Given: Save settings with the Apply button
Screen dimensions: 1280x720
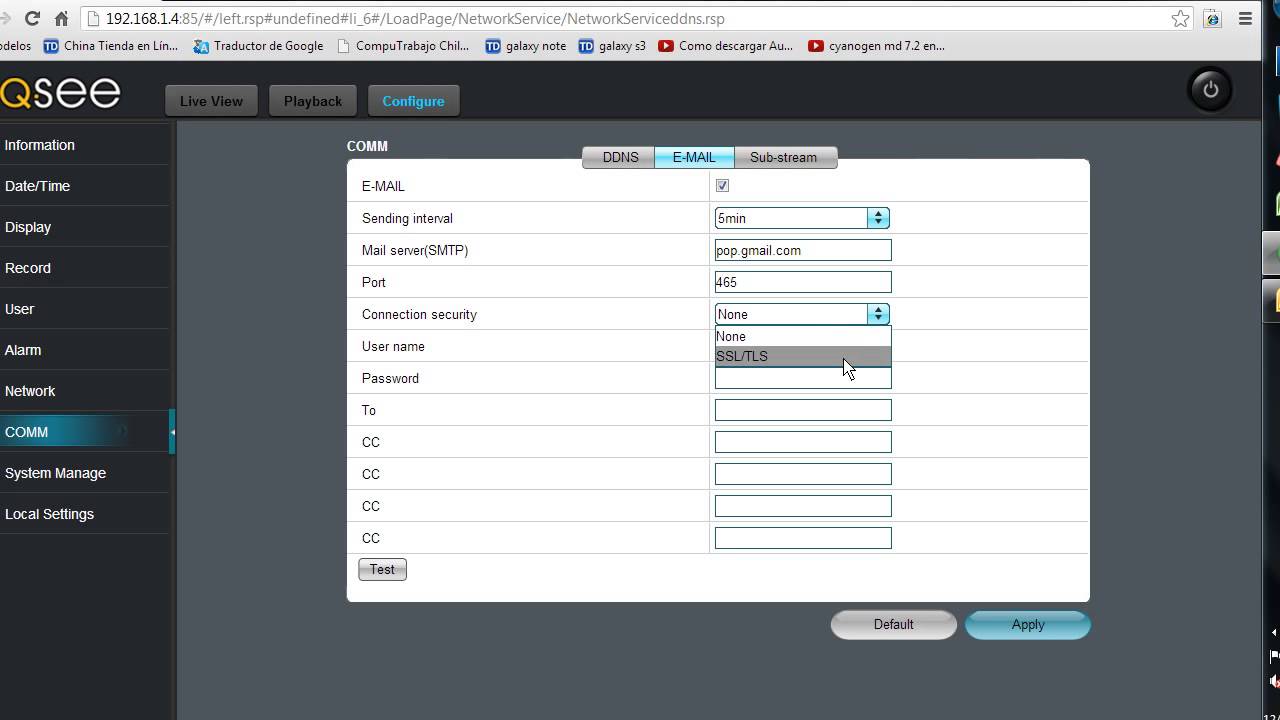Looking at the screenshot, I should click(x=1028, y=625).
